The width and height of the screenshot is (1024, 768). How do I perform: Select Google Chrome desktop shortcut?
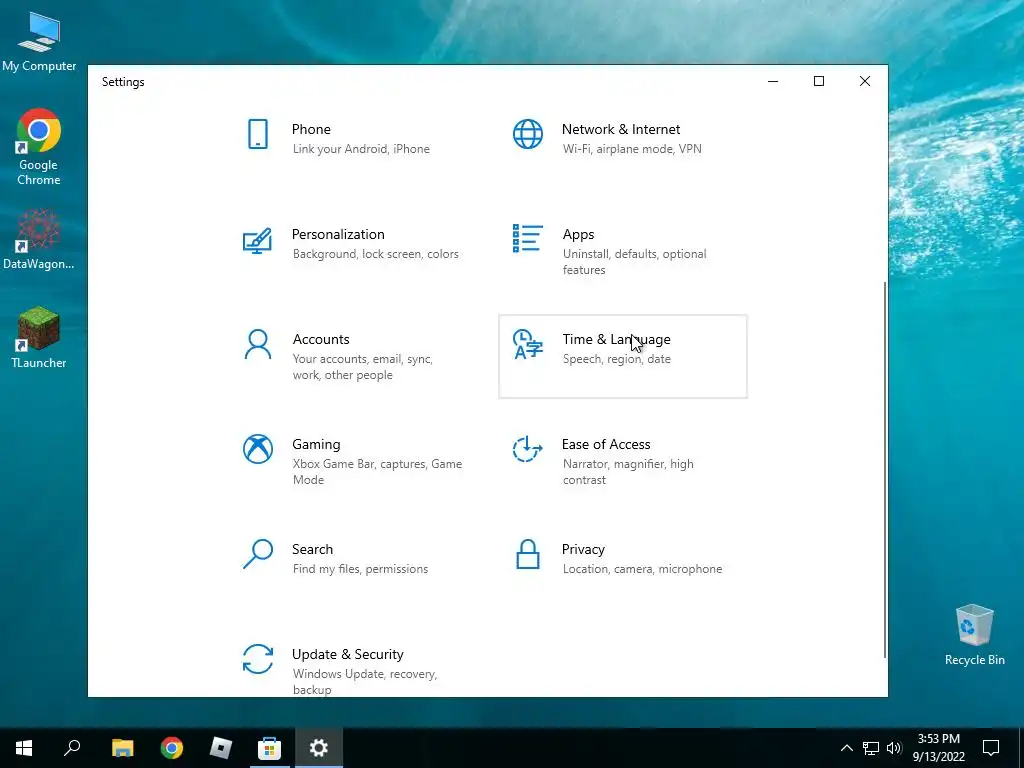tap(39, 147)
